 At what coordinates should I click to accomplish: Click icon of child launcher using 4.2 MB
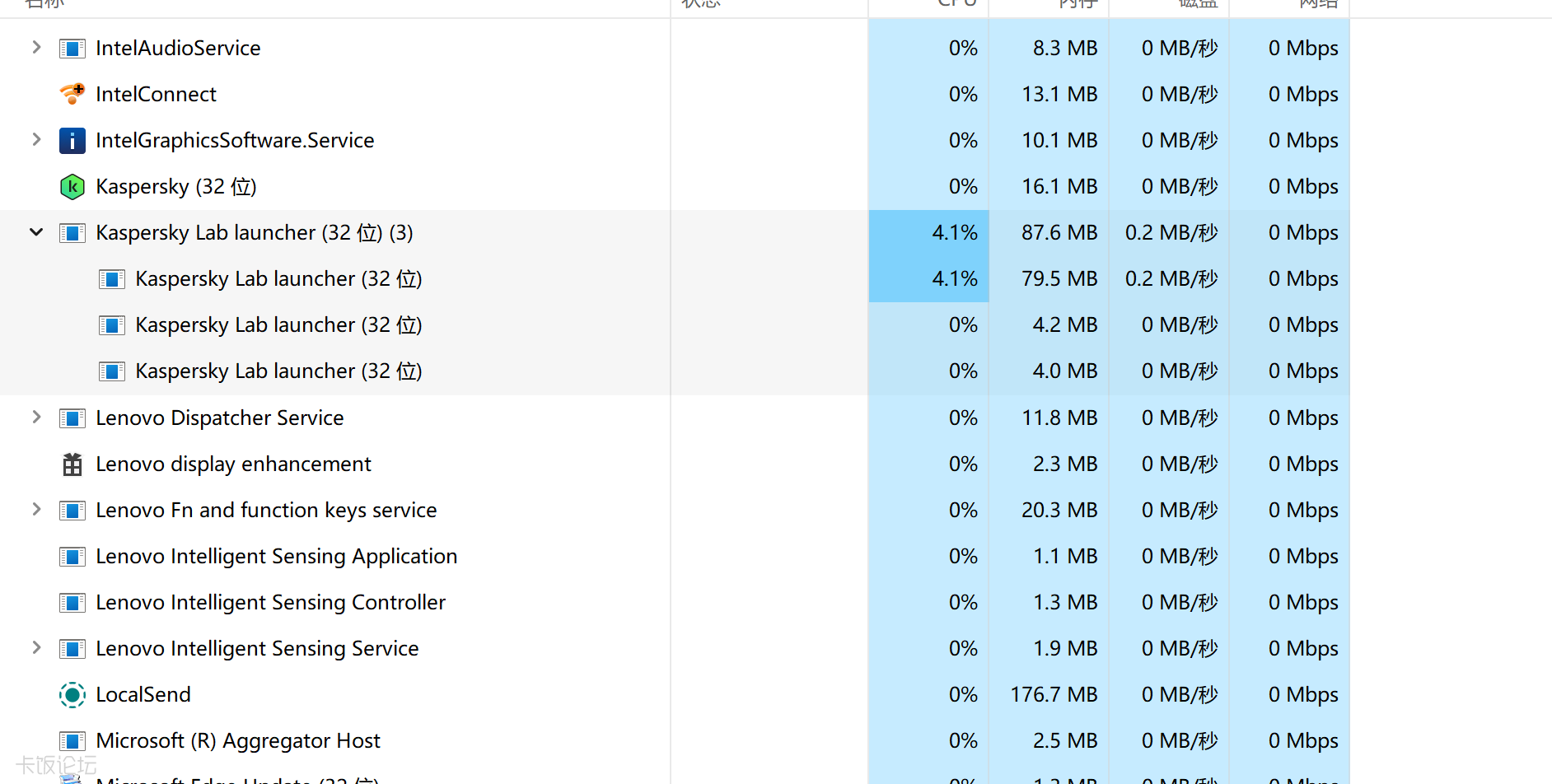pyautogui.click(x=112, y=325)
